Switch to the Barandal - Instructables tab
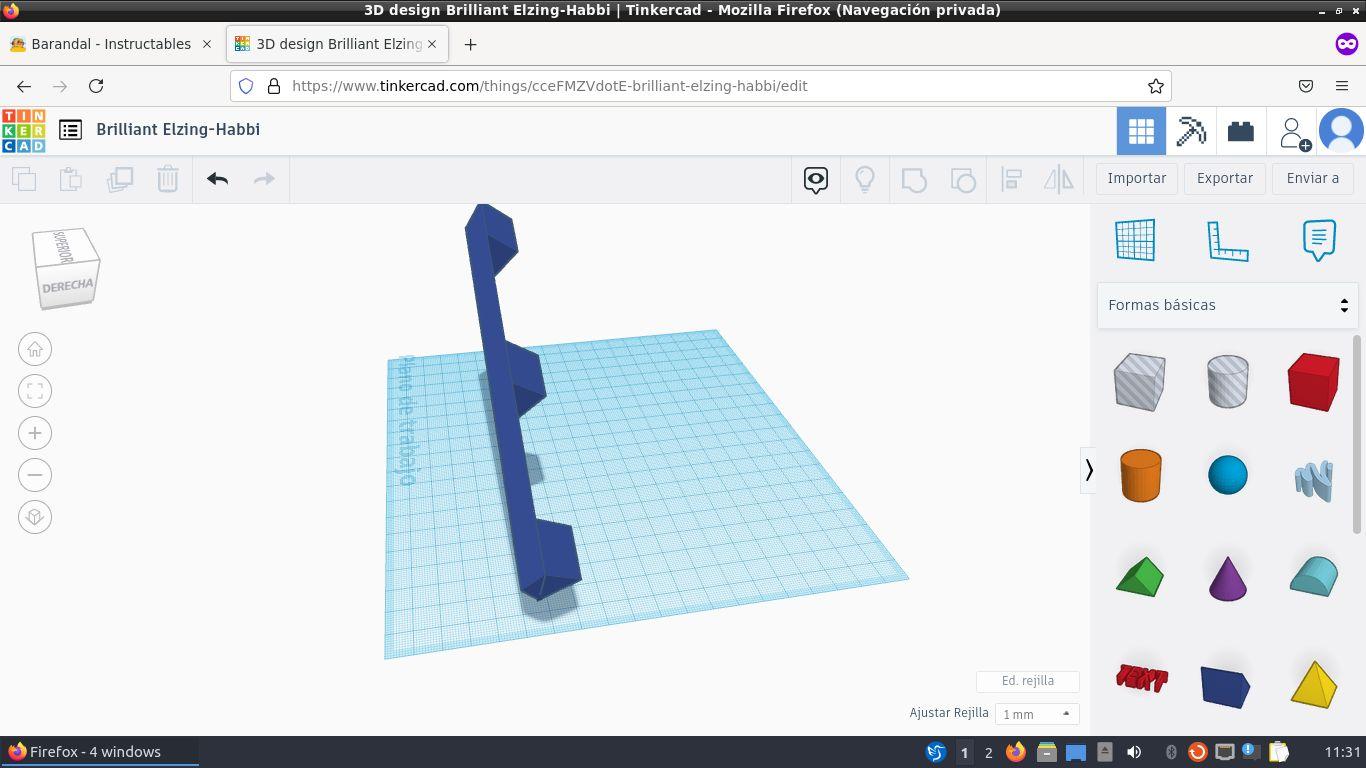 click(x=111, y=44)
